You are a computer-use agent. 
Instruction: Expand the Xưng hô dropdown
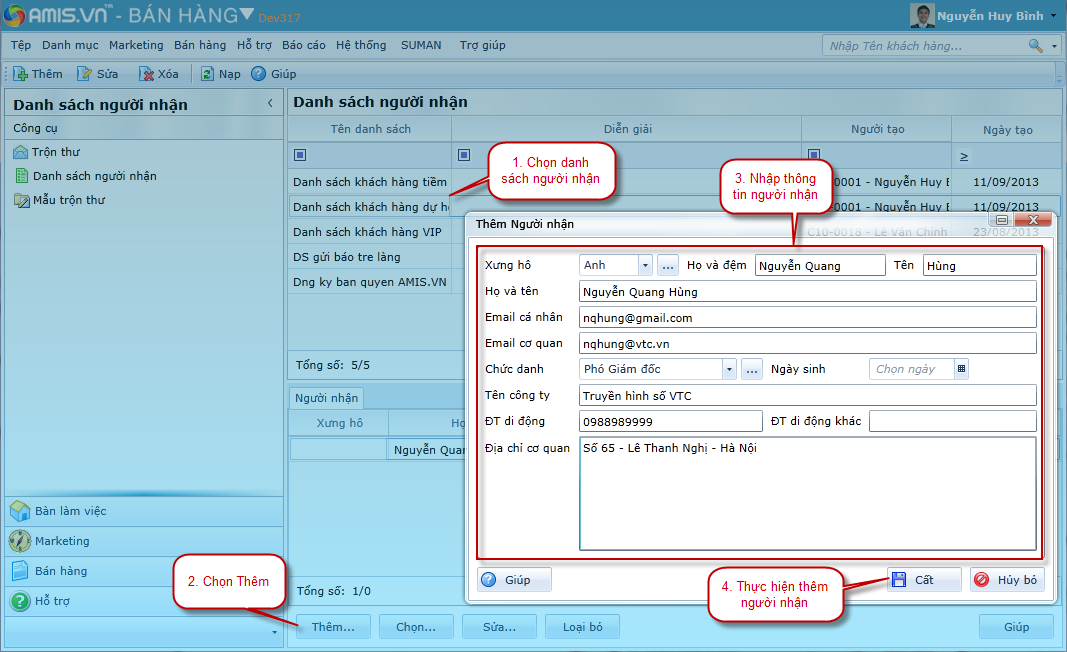pos(645,265)
